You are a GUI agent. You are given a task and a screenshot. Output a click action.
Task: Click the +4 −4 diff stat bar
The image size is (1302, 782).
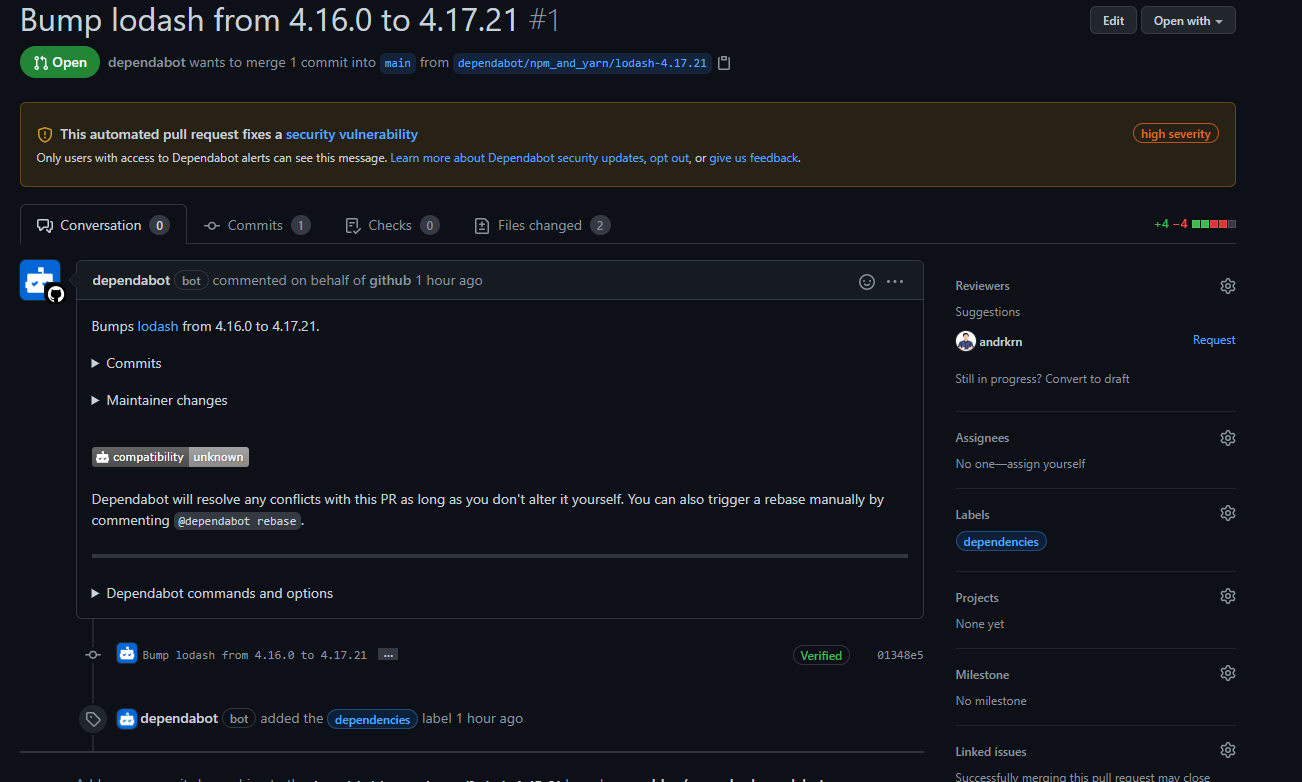tap(1196, 224)
